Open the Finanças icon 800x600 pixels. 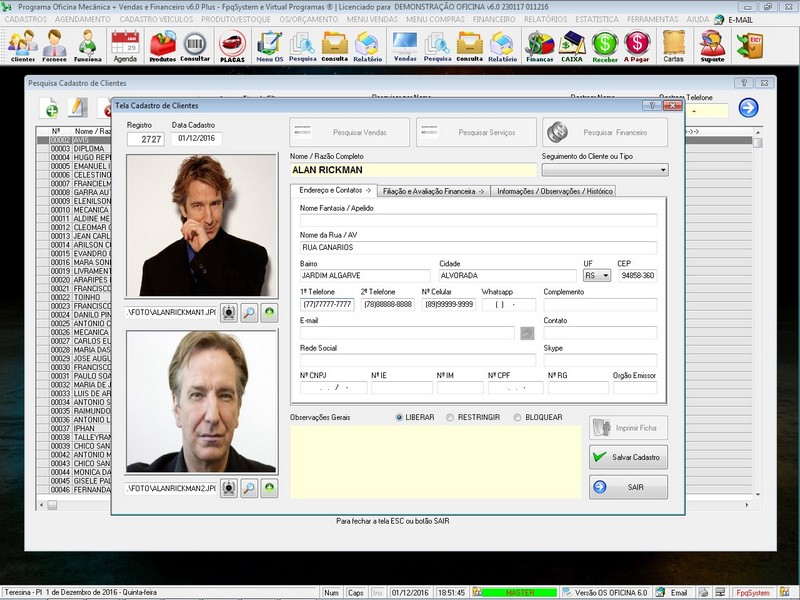click(540, 46)
